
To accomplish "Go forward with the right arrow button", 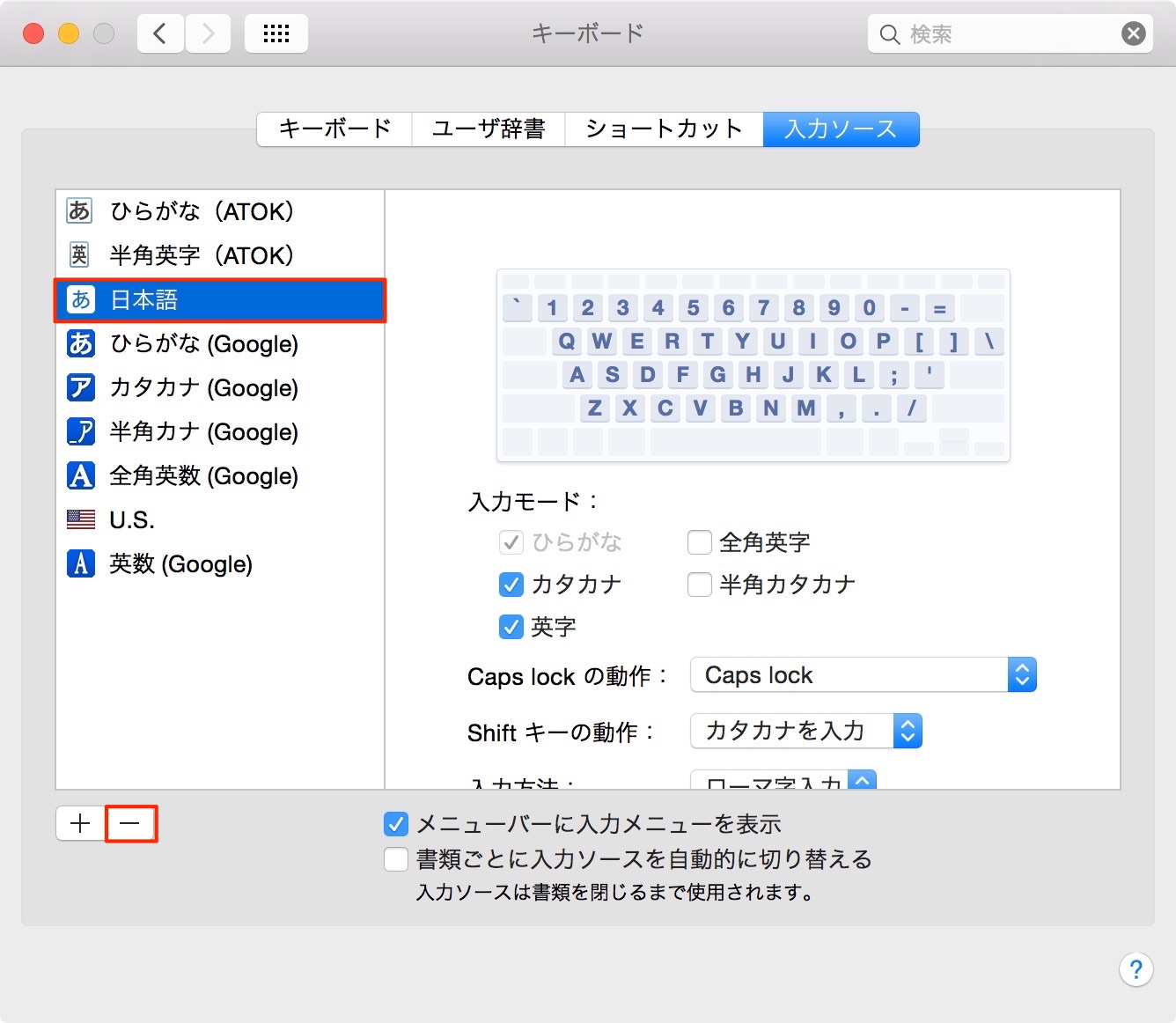I will pos(208,34).
